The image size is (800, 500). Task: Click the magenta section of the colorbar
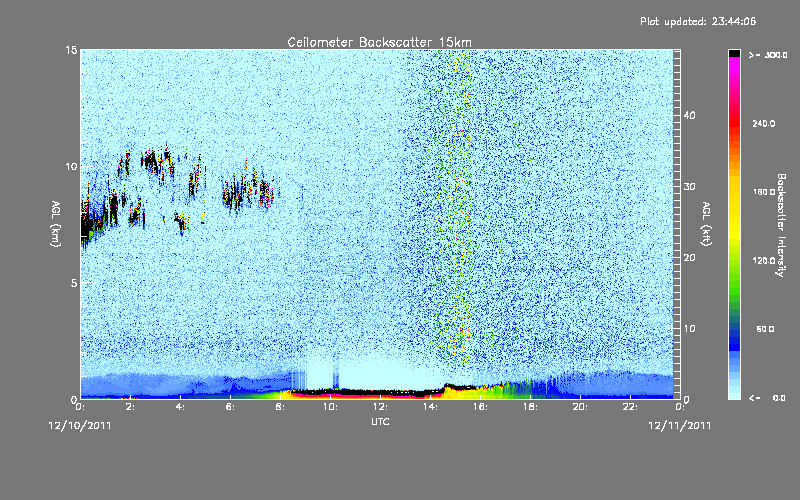tap(734, 69)
